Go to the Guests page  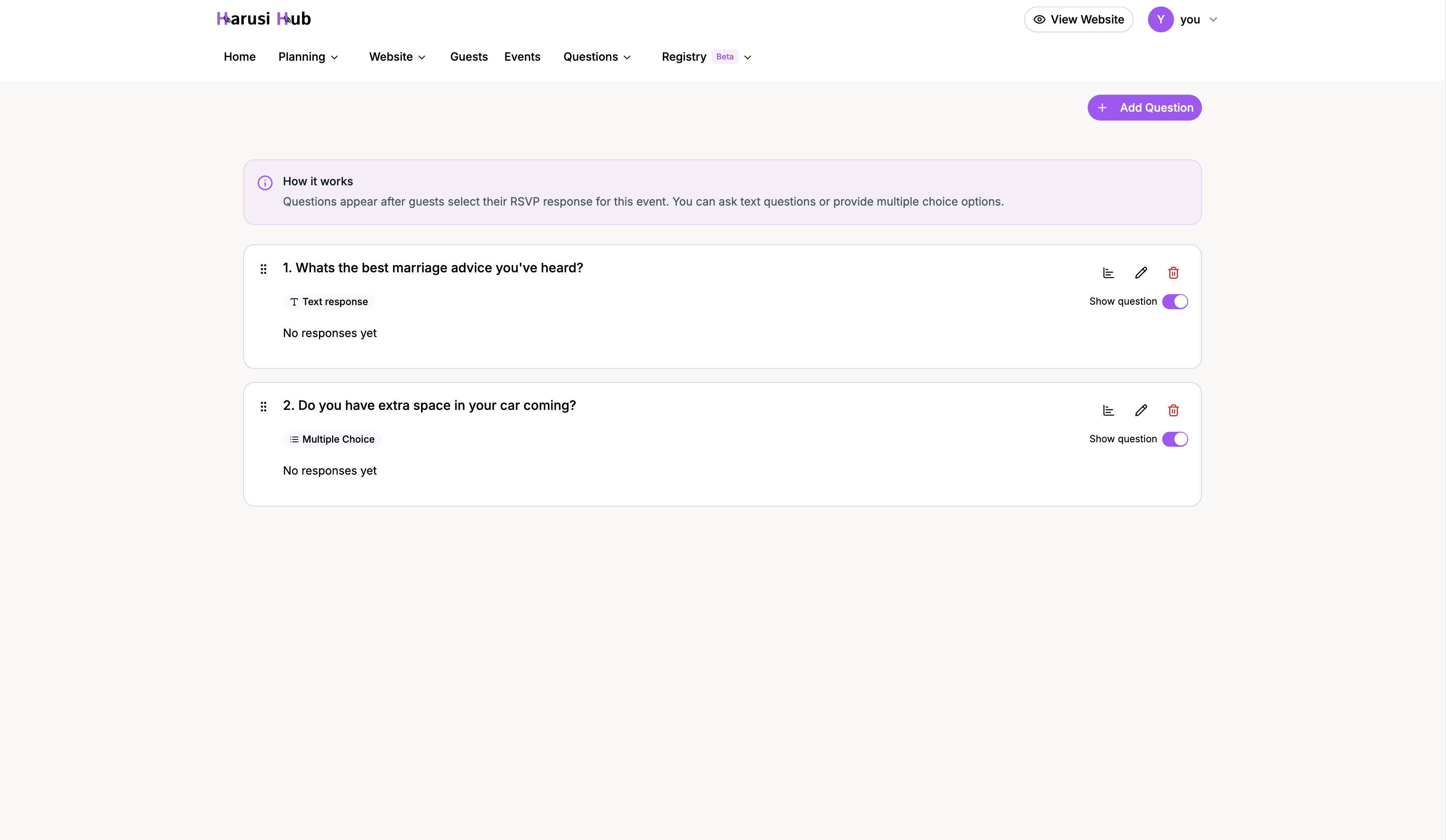469,57
